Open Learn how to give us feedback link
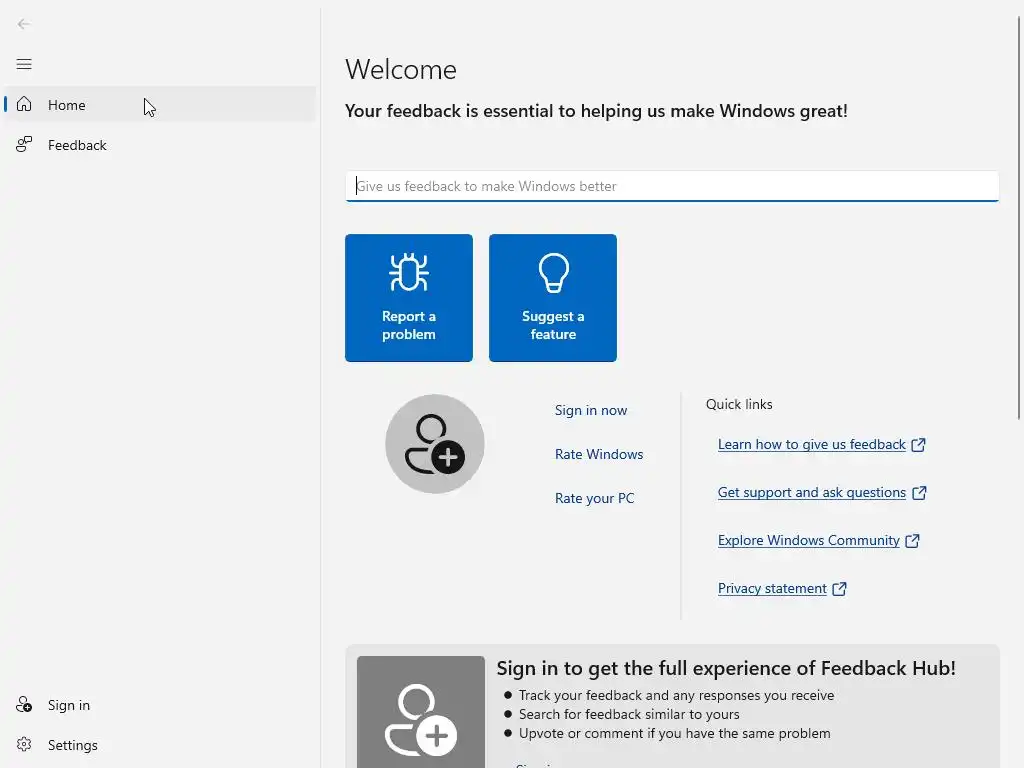1024x768 pixels. 811,445
